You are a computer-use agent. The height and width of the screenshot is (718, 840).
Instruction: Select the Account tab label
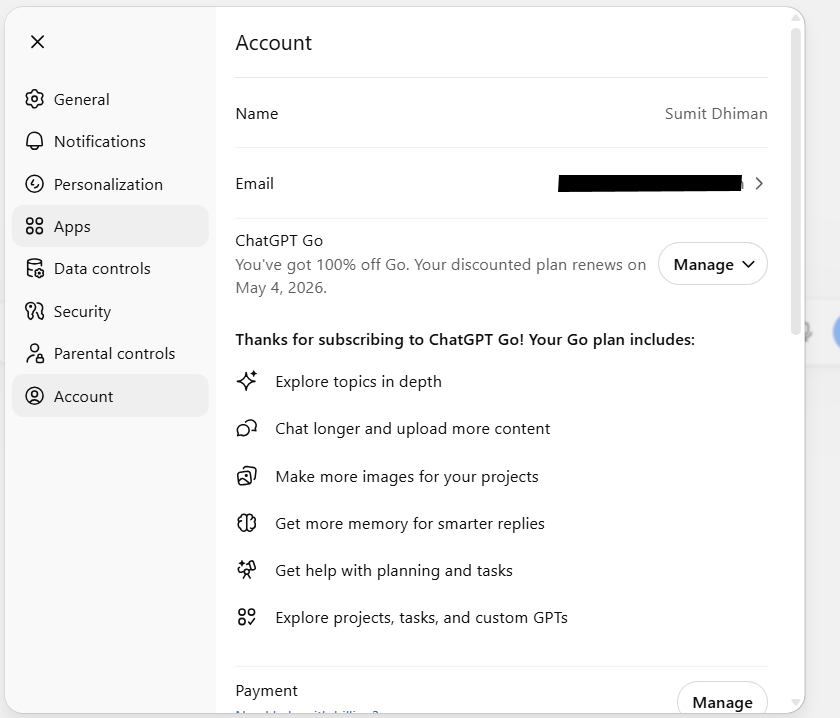(x=84, y=397)
